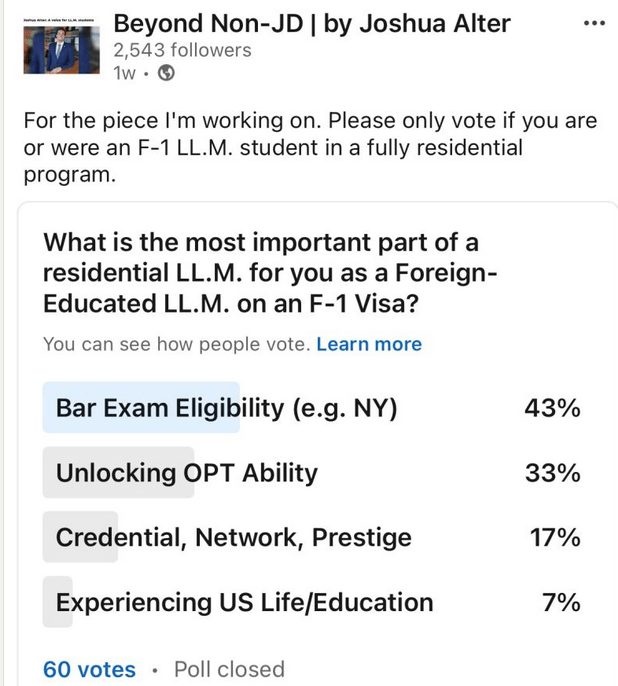The height and width of the screenshot is (686, 618).
Task: Pick the Experiencing US Life/Education option
Action: [244, 603]
